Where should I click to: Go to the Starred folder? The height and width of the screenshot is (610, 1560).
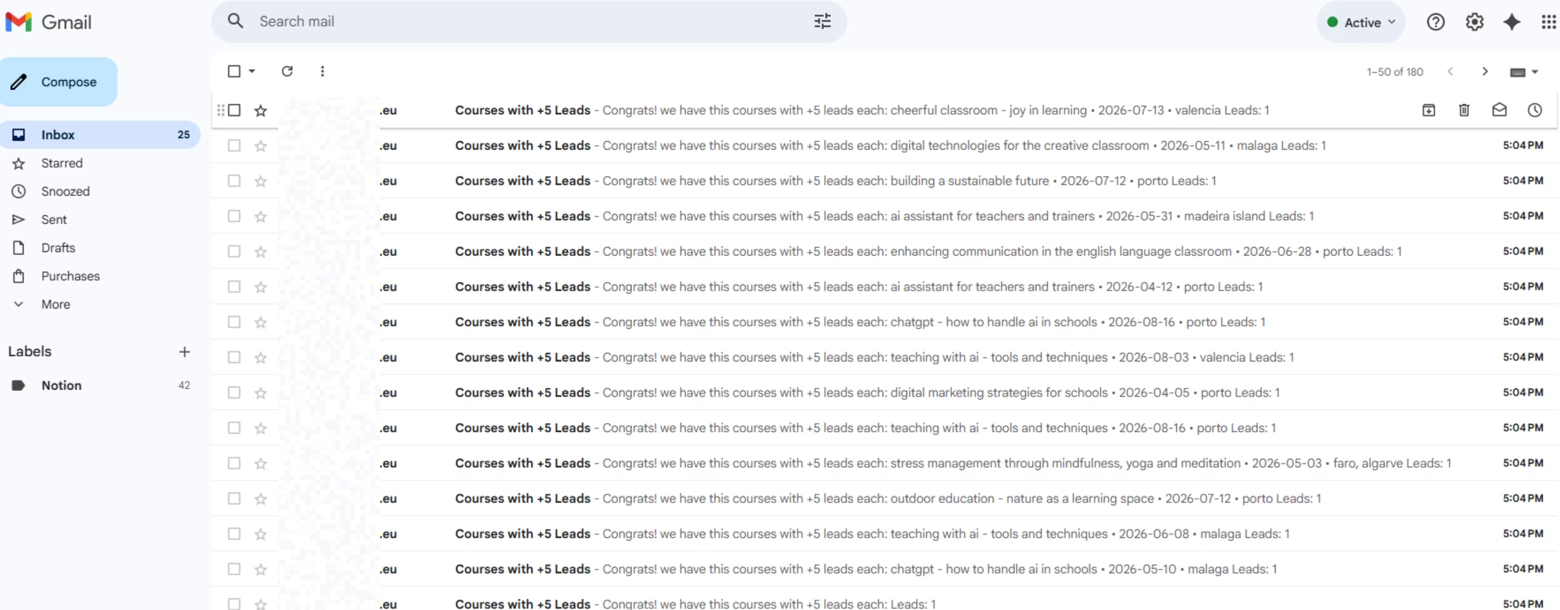coord(62,163)
